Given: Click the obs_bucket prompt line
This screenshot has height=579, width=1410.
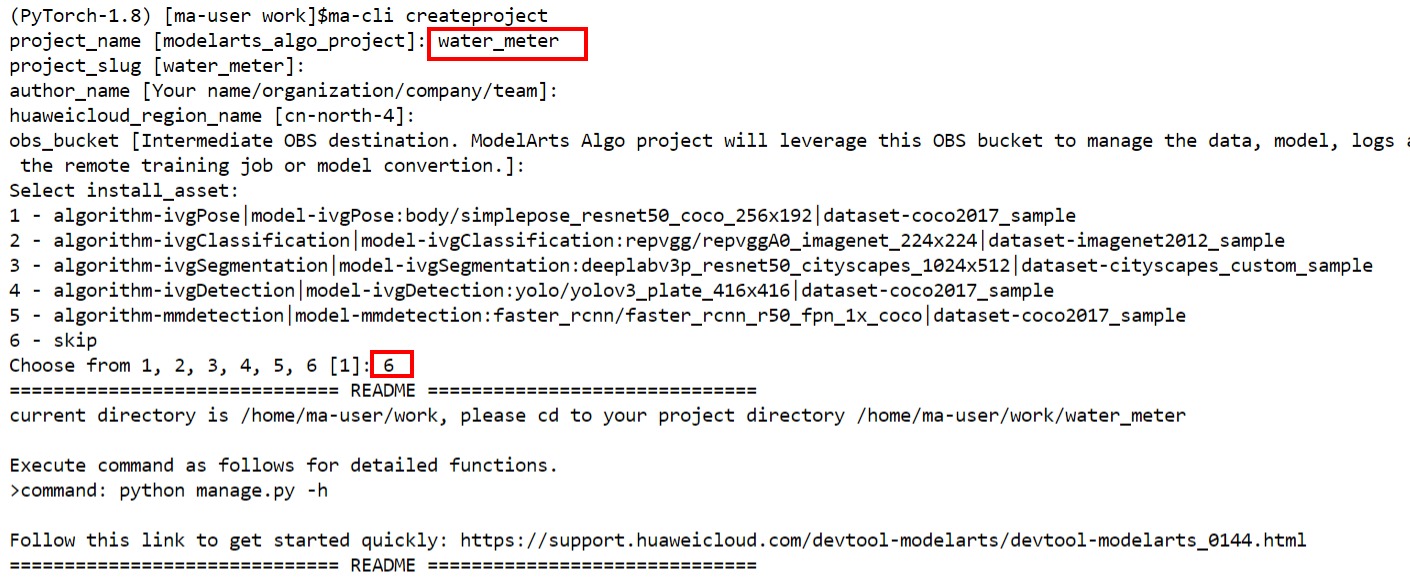Looking at the screenshot, I should pyautogui.click(x=700, y=141).
